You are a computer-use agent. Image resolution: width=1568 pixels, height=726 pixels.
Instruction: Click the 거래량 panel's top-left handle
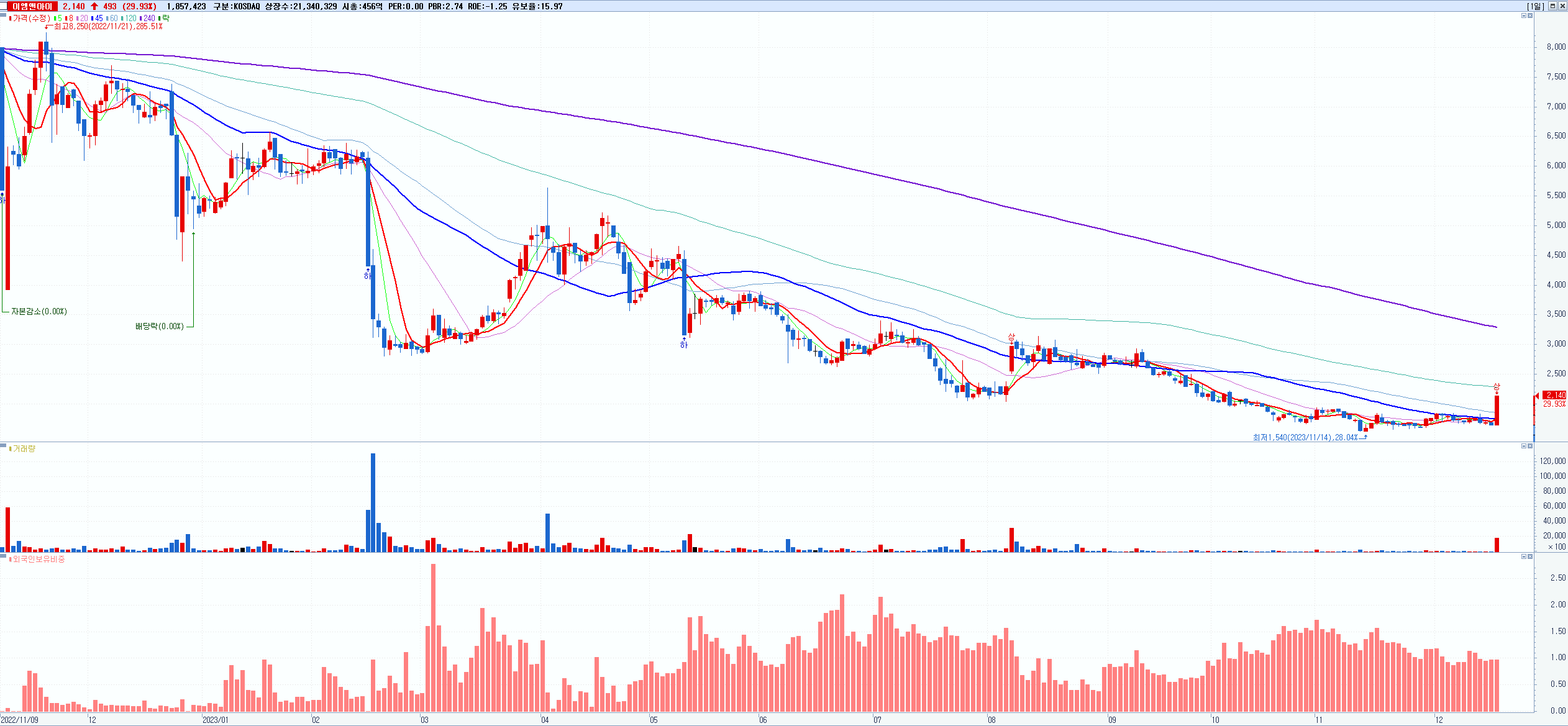[x=3, y=445]
